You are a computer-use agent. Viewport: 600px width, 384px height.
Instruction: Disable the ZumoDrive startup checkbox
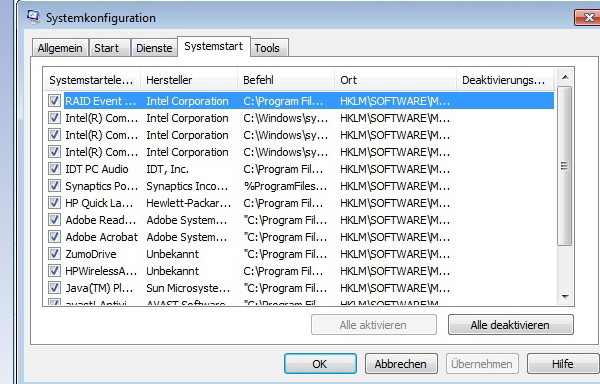click(54, 254)
